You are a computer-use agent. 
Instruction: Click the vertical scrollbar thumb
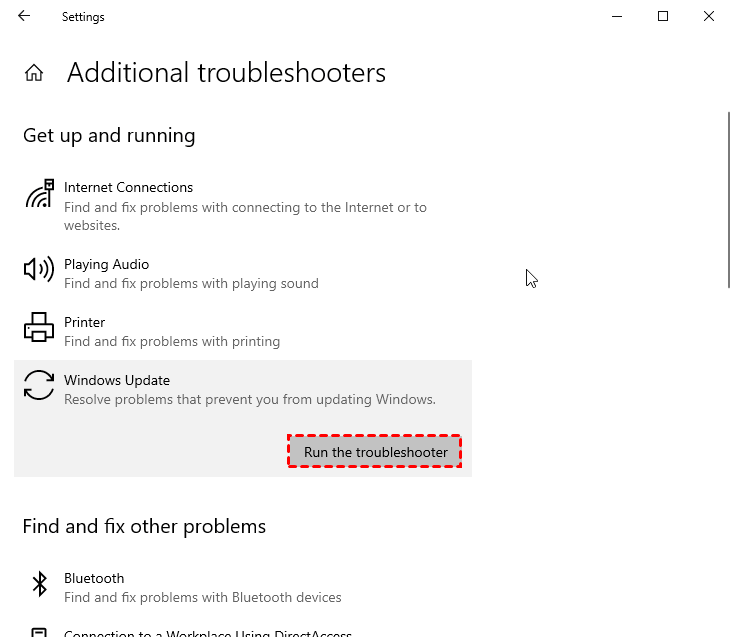pyautogui.click(x=728, y=200)
